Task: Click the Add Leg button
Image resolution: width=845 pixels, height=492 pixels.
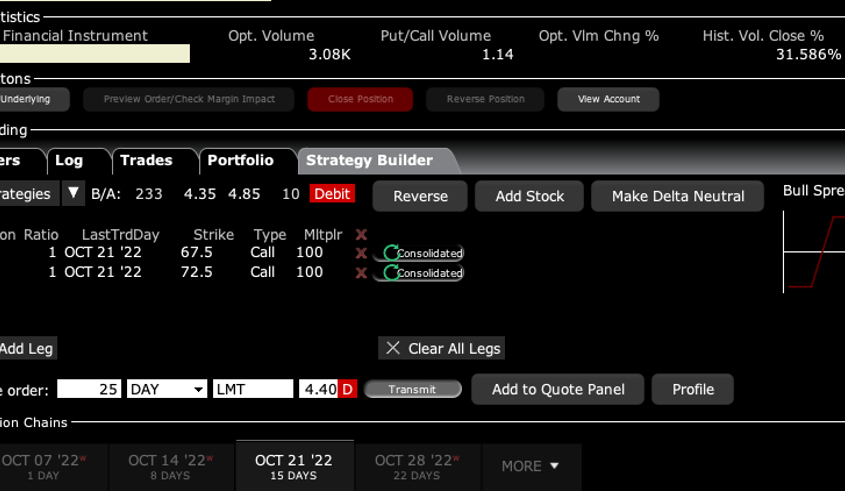Action: pos(27,349)
